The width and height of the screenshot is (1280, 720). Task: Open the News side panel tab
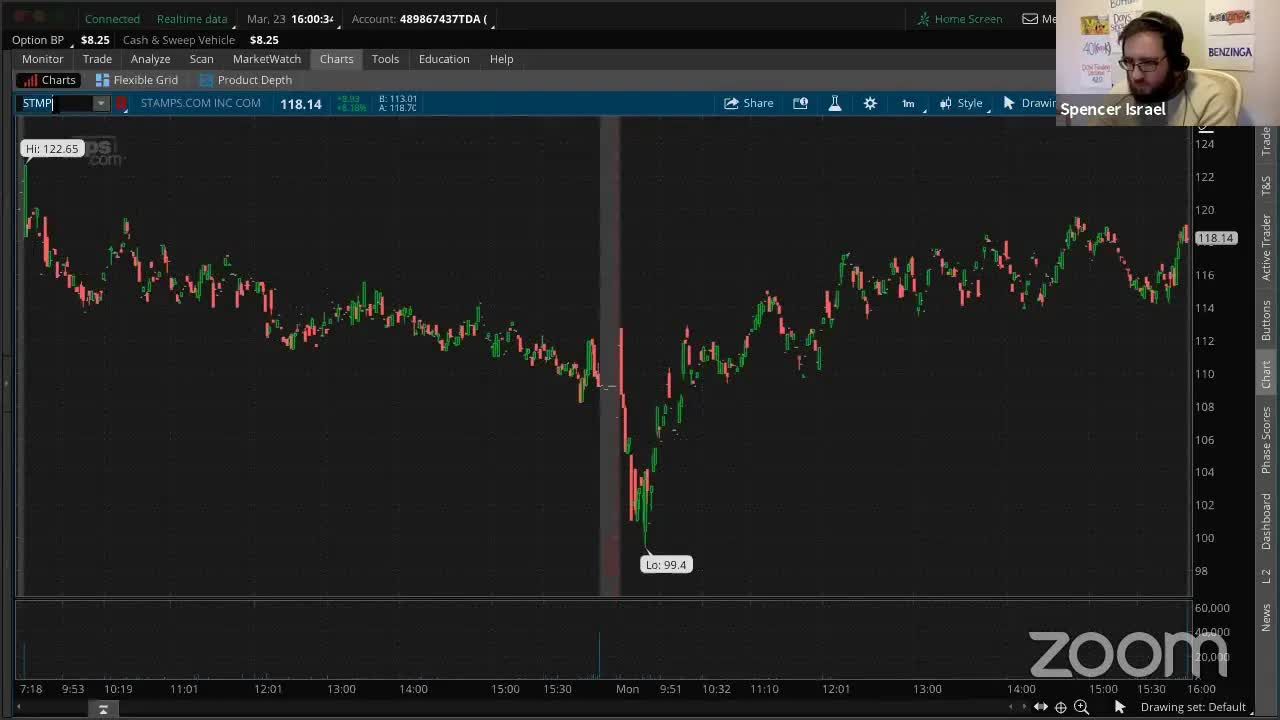point(1266,617)
